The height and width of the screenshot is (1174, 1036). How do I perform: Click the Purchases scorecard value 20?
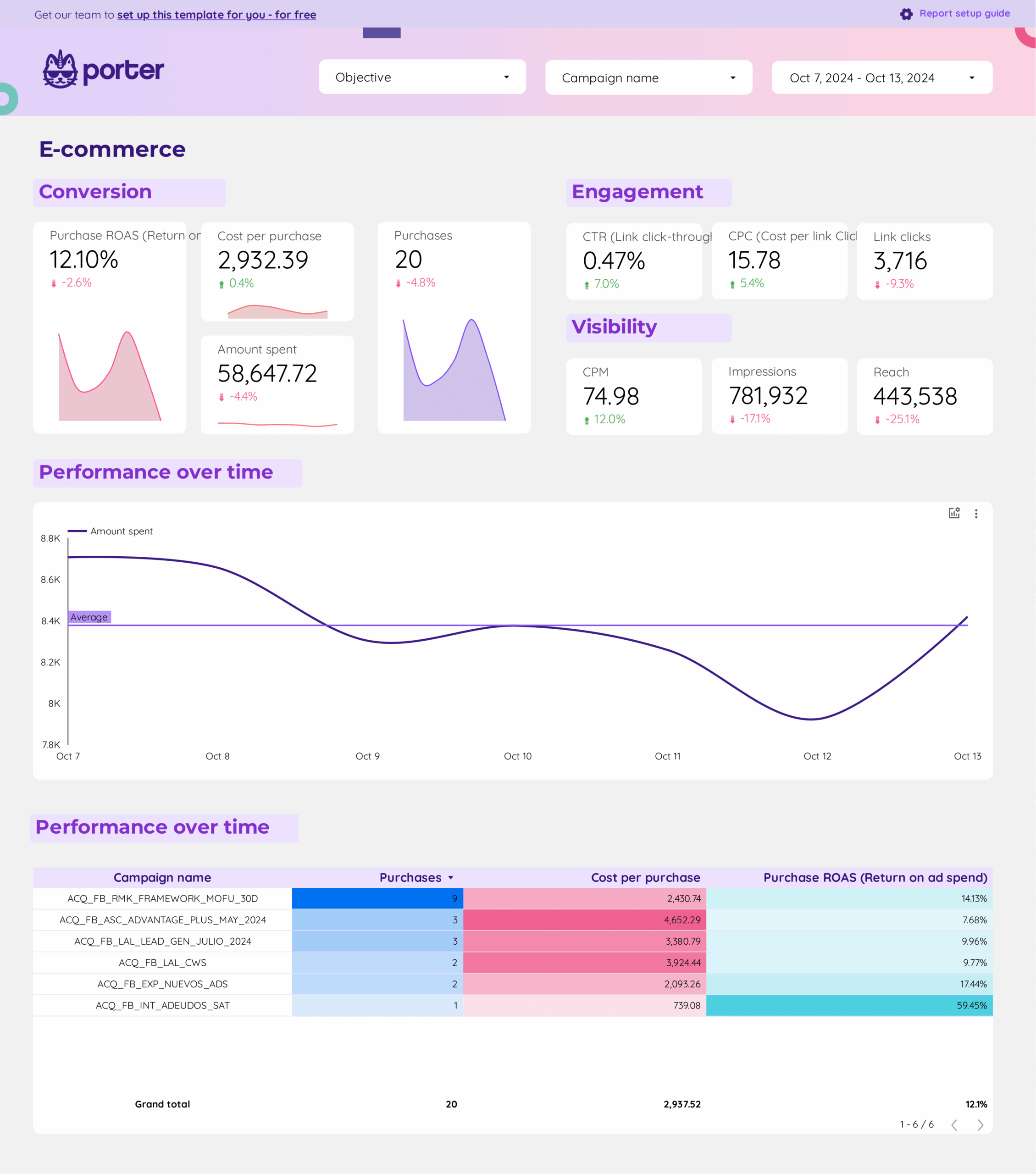pos(408,260)
